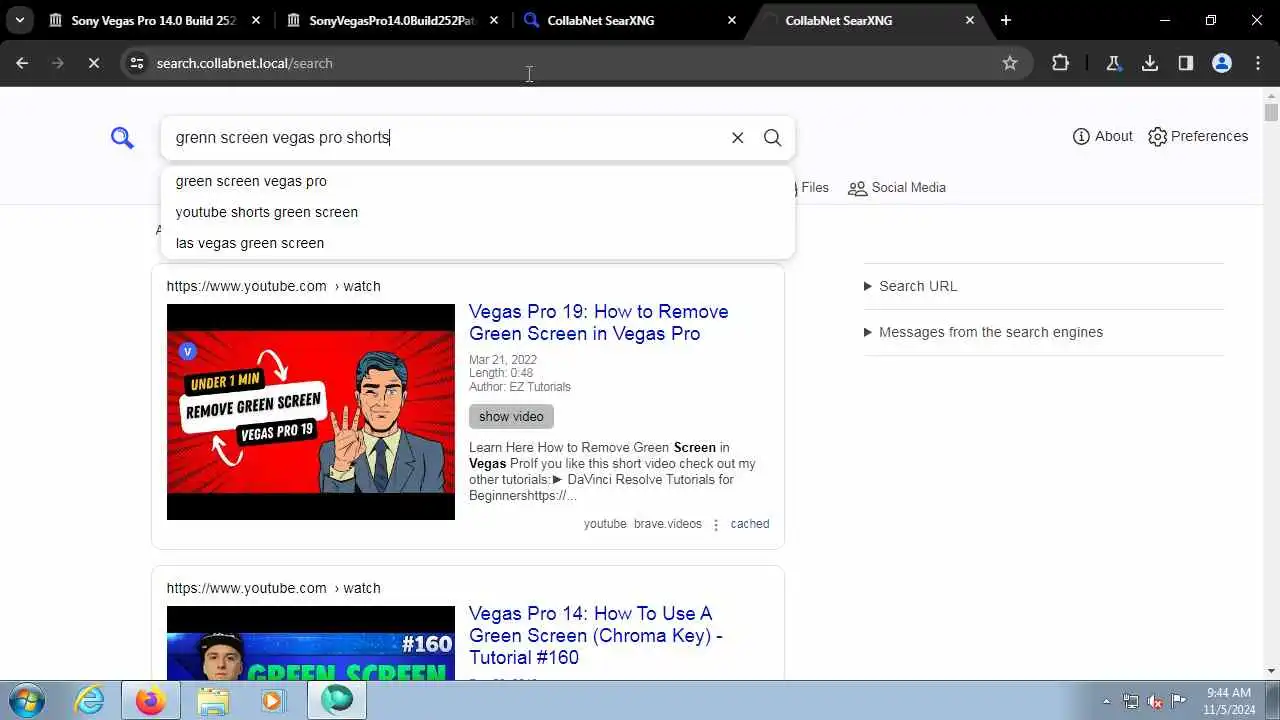Viewport: 1280px width, 720px height.
Task: Open Action Center flag icon
Action: [1179, 701]
